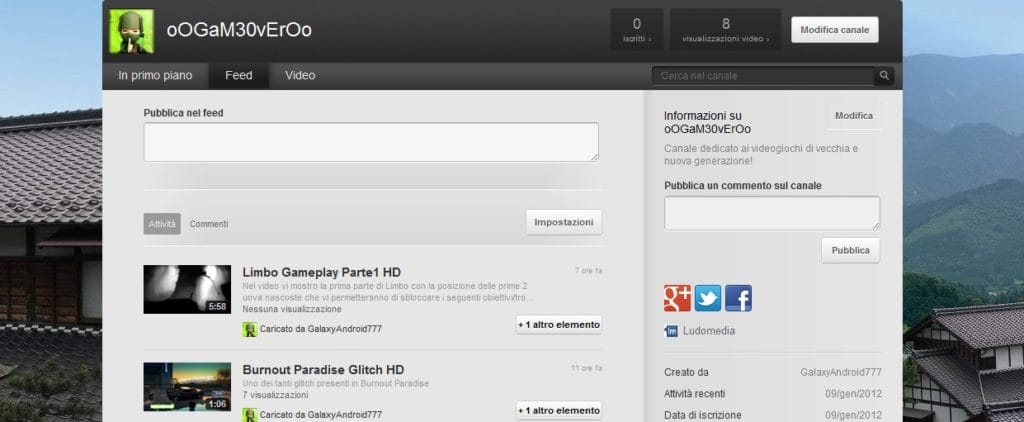Expand '+1 altro elemento' for Burnout Paradise
1024x422 pixels.
[559, 410]
